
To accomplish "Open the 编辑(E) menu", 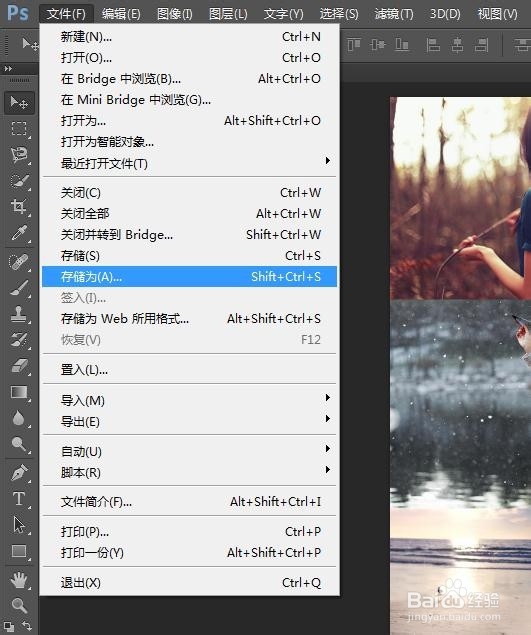I will [121, 14].
